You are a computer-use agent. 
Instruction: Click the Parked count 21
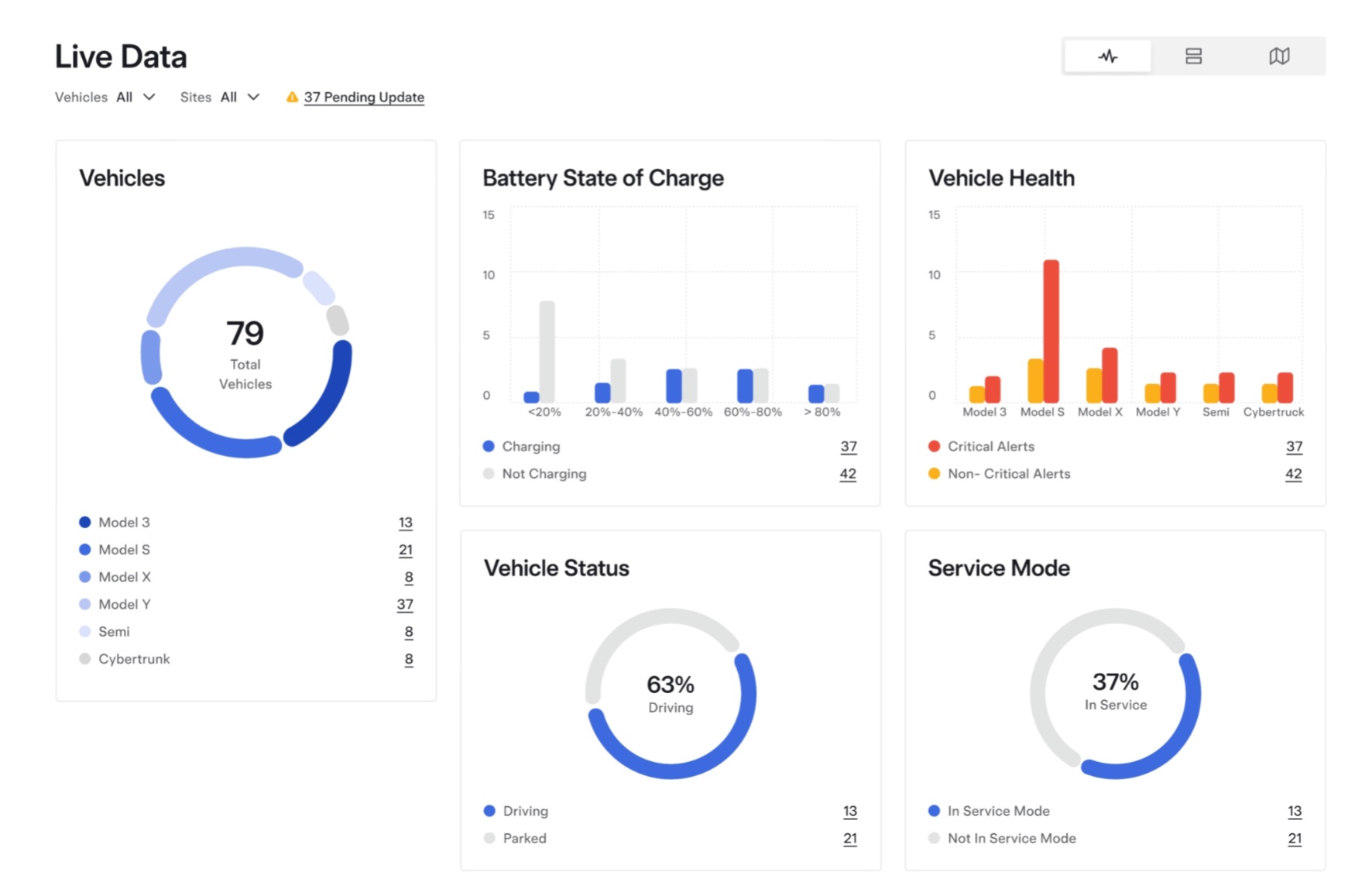point(850,839)
